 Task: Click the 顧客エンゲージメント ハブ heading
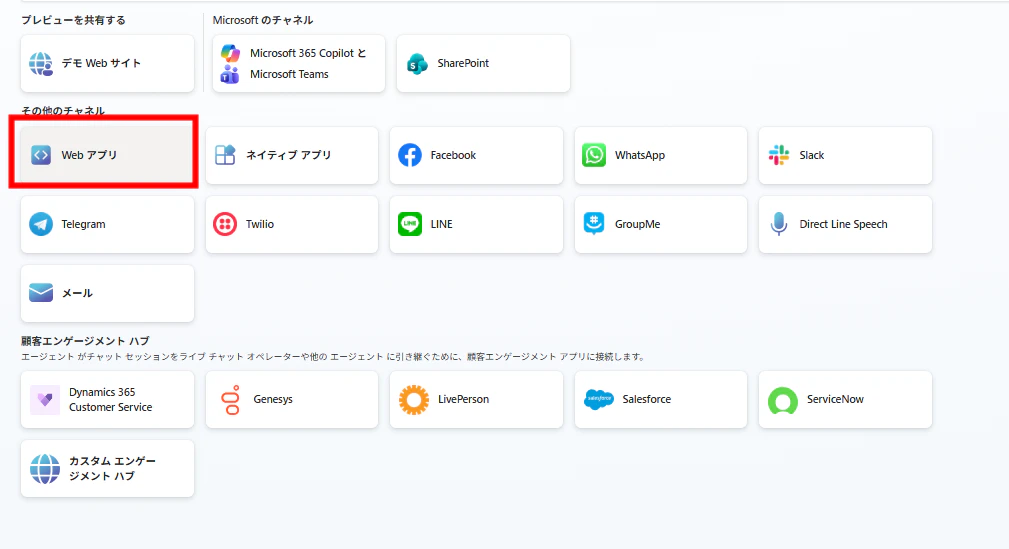pos(85,340)
